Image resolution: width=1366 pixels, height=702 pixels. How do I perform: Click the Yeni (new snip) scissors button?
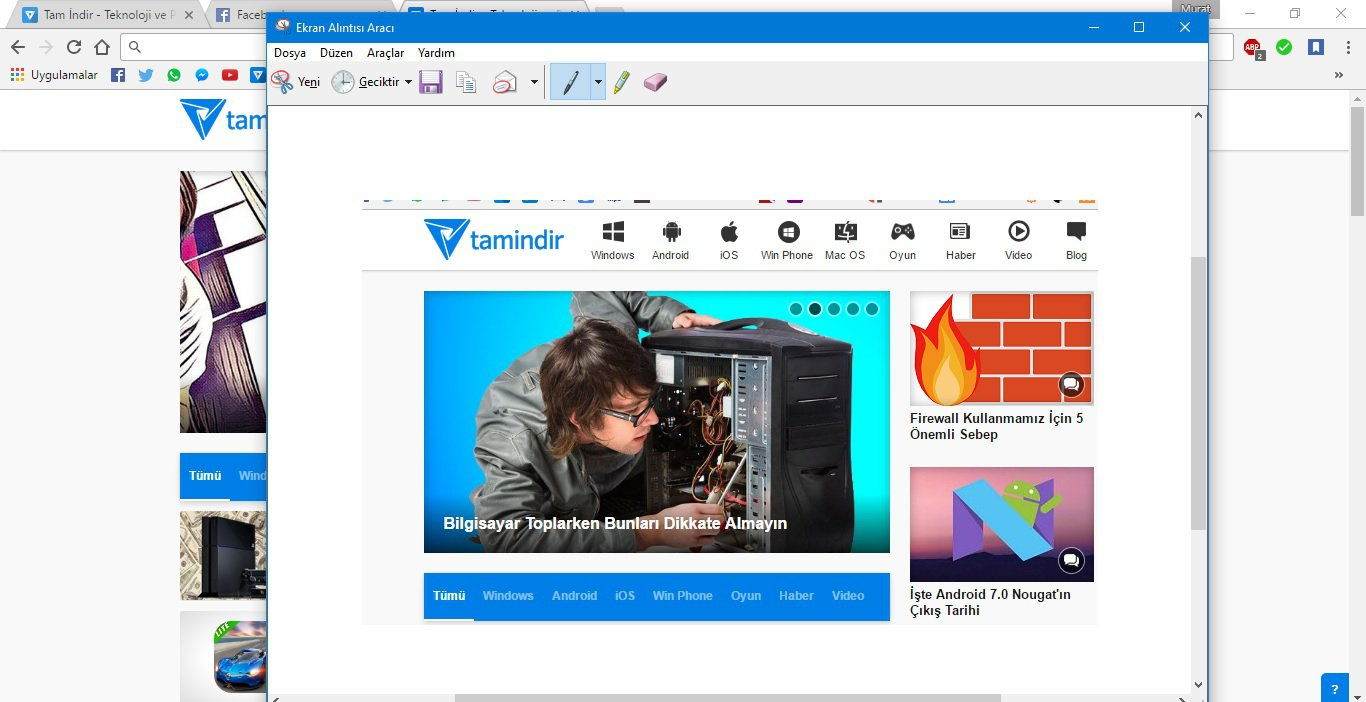(295, 82)
